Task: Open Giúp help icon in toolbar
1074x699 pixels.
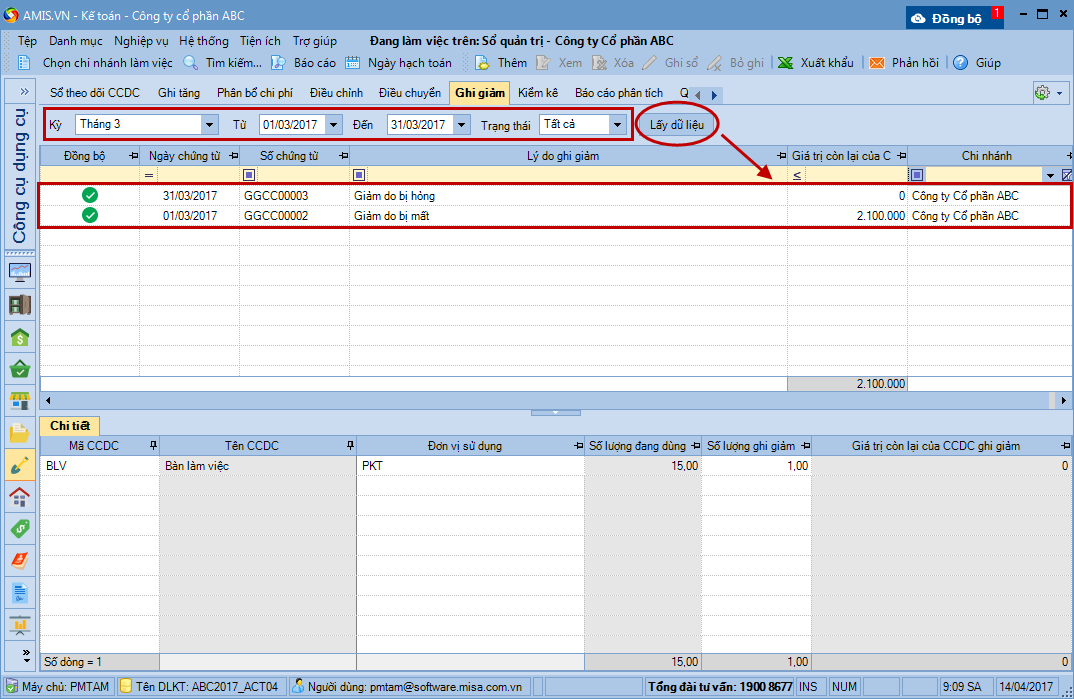Action: coord(960,63)
